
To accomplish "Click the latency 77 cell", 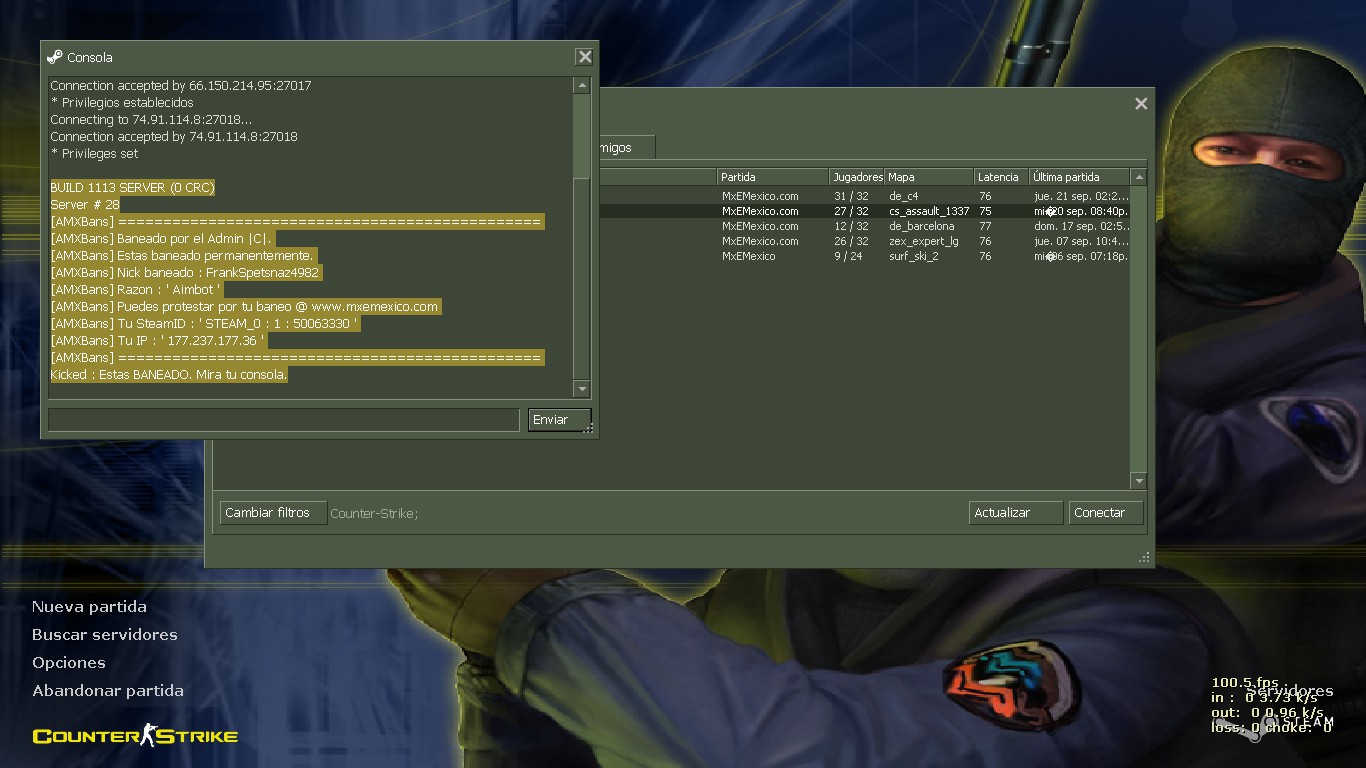I will click(x=985, y=226).
